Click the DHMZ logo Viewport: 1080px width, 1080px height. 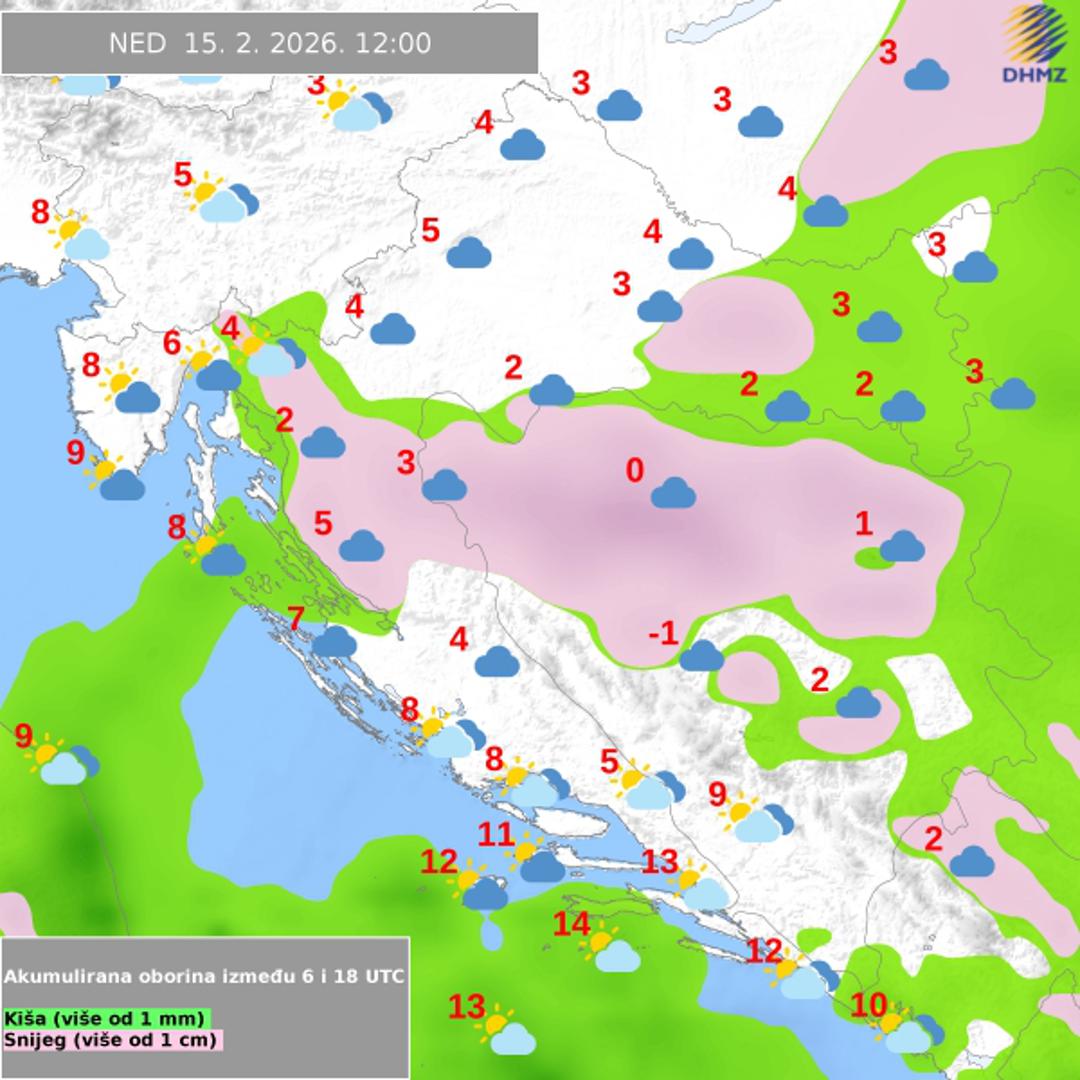click(1033, 43)
